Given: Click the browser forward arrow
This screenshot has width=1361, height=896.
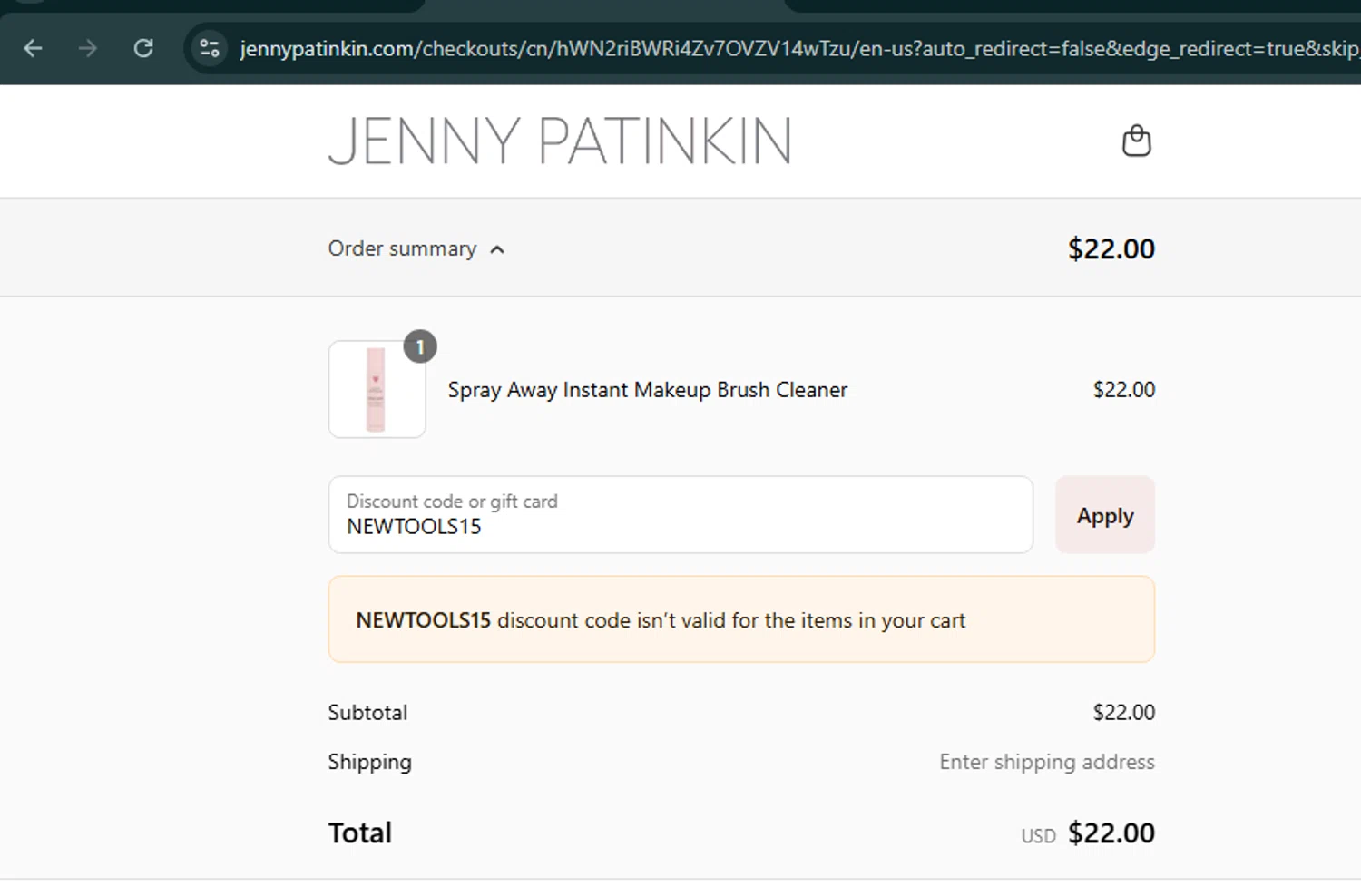Looking at the screenshot, I should click(x=88, y=48).
